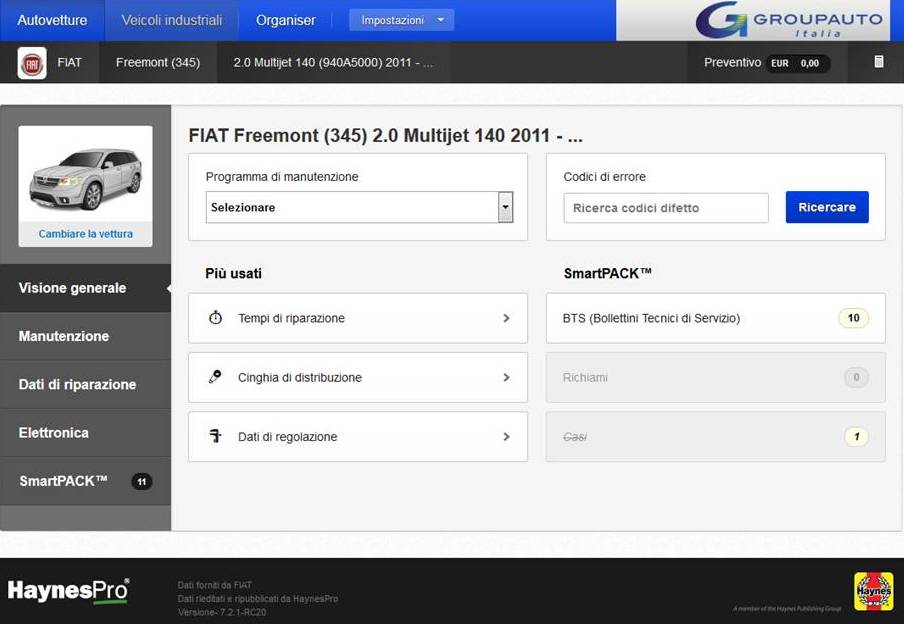Click the Casi count badge 1
Viewport: 904px width, 624px height.
click(x=856, y=437)
